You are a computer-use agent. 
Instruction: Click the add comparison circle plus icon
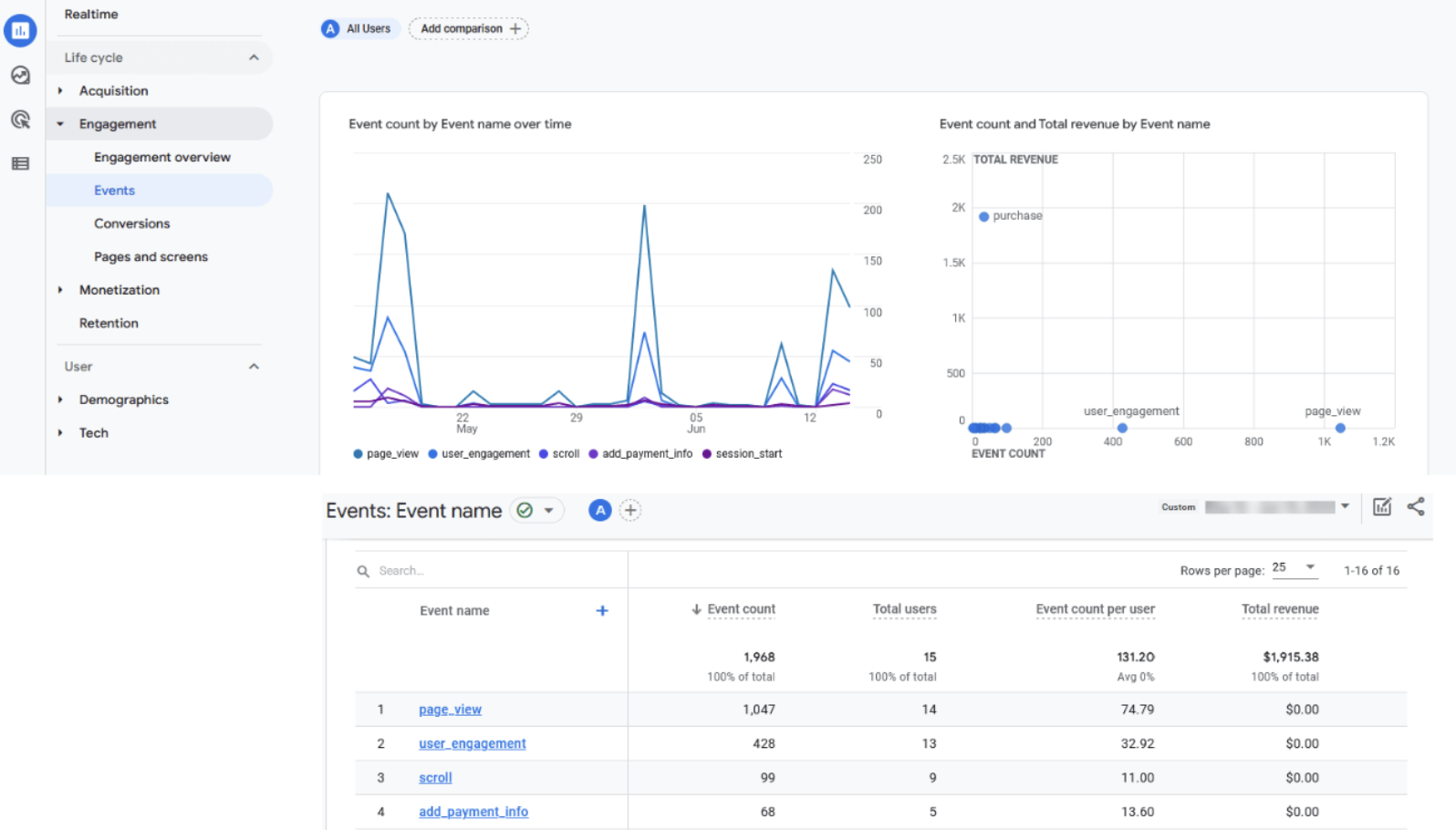630,511
